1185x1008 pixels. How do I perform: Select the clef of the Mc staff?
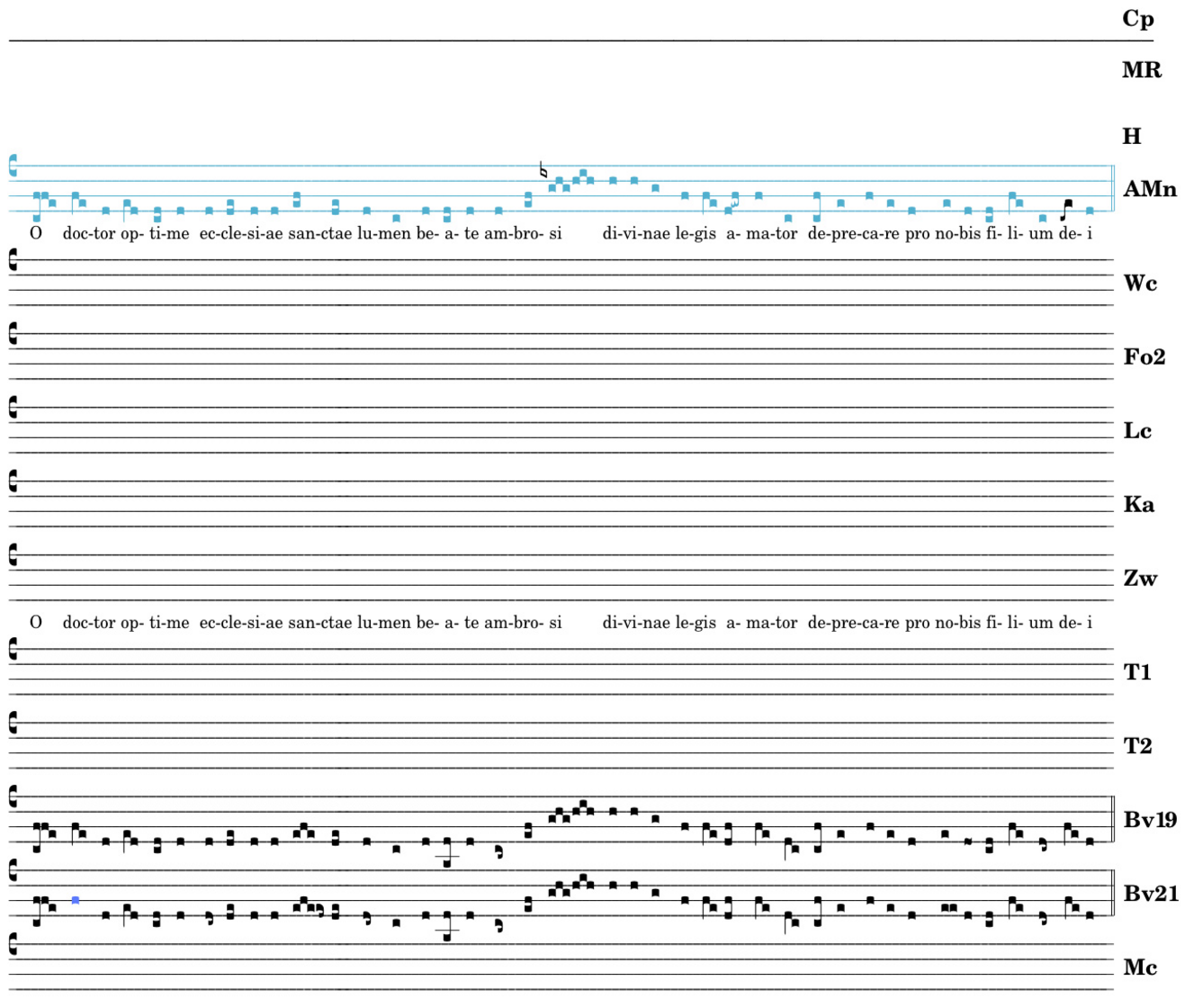(13, 944)
